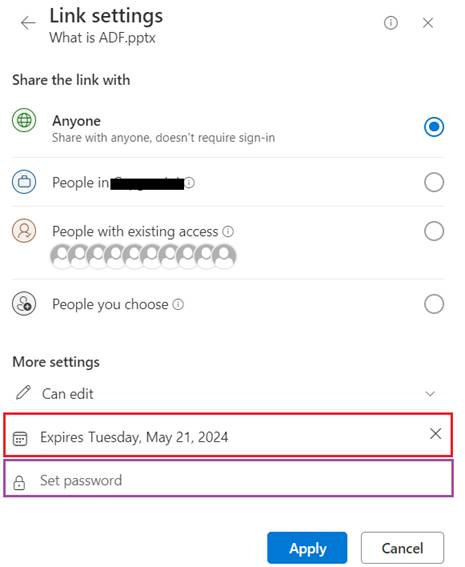Image resolution: width=465 pixels, height=567 pixels.
Task: Select People with existing access radio button
Action: click(434, 231)
